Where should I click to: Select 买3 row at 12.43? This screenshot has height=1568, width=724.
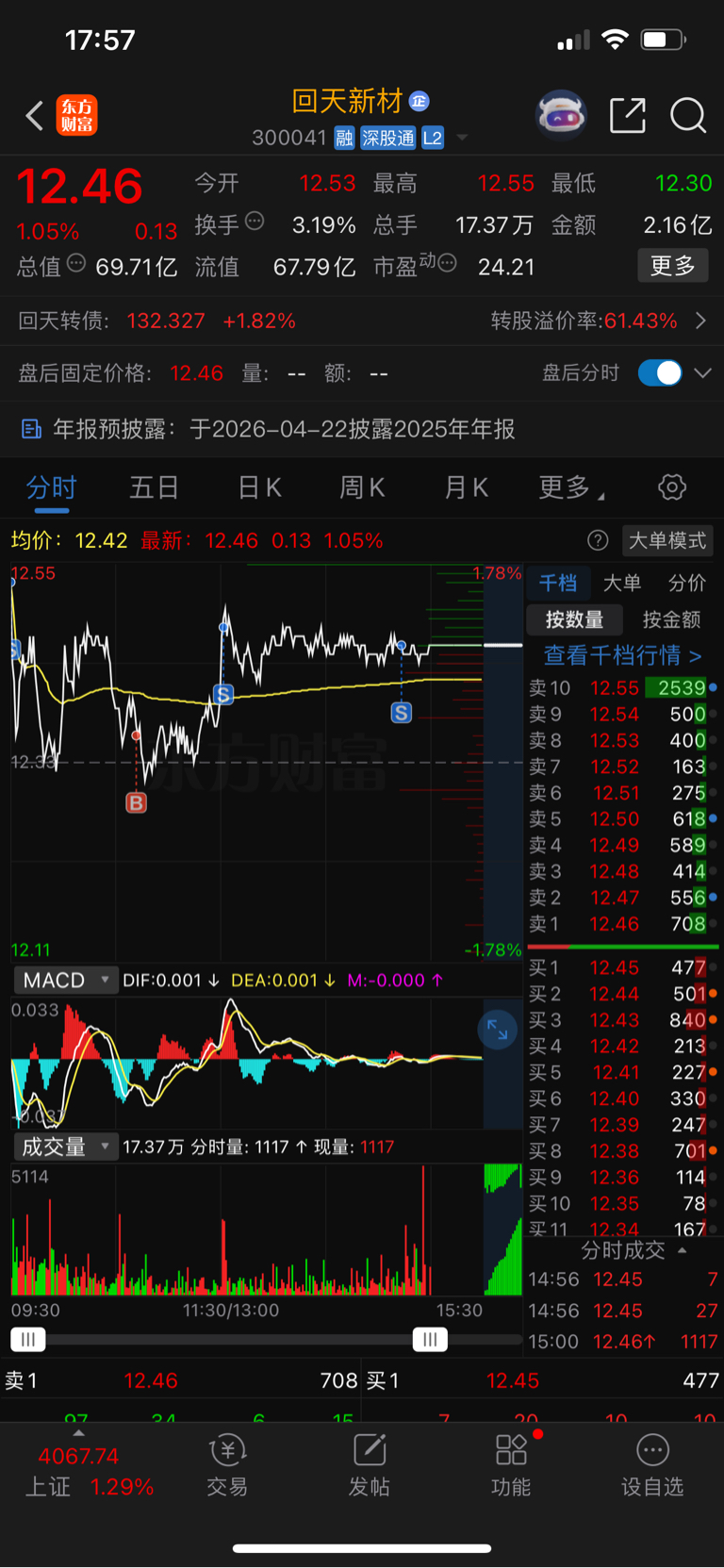coord(622,1020)
